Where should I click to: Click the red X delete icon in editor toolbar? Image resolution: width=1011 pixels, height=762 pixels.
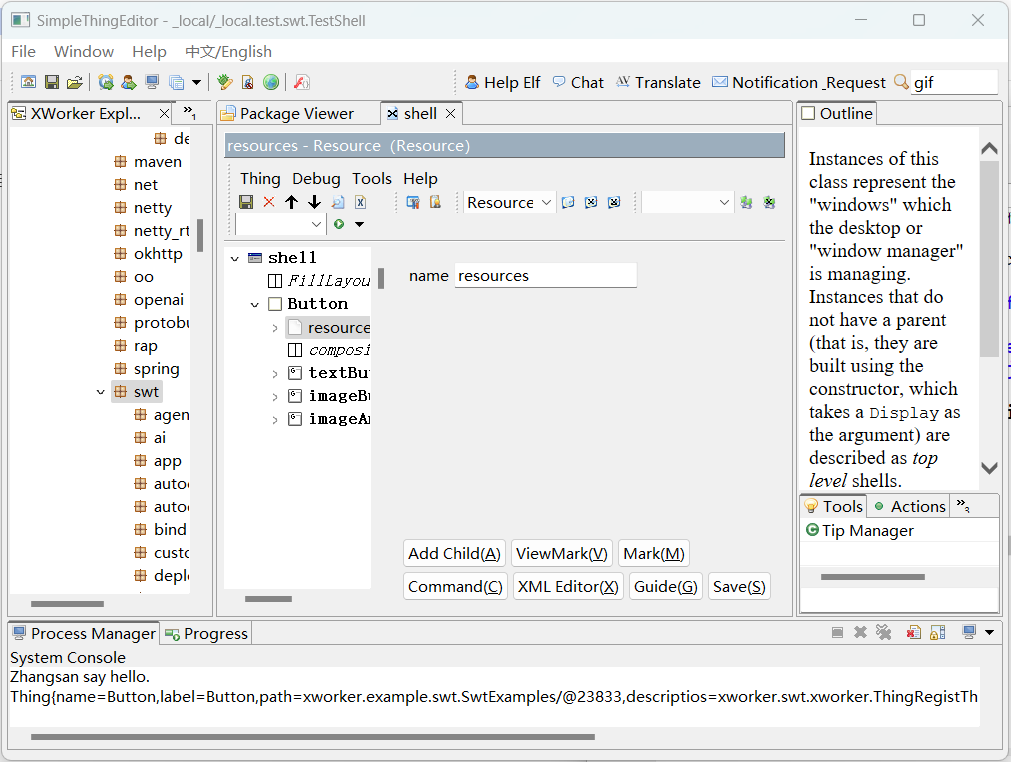(269, 202)
